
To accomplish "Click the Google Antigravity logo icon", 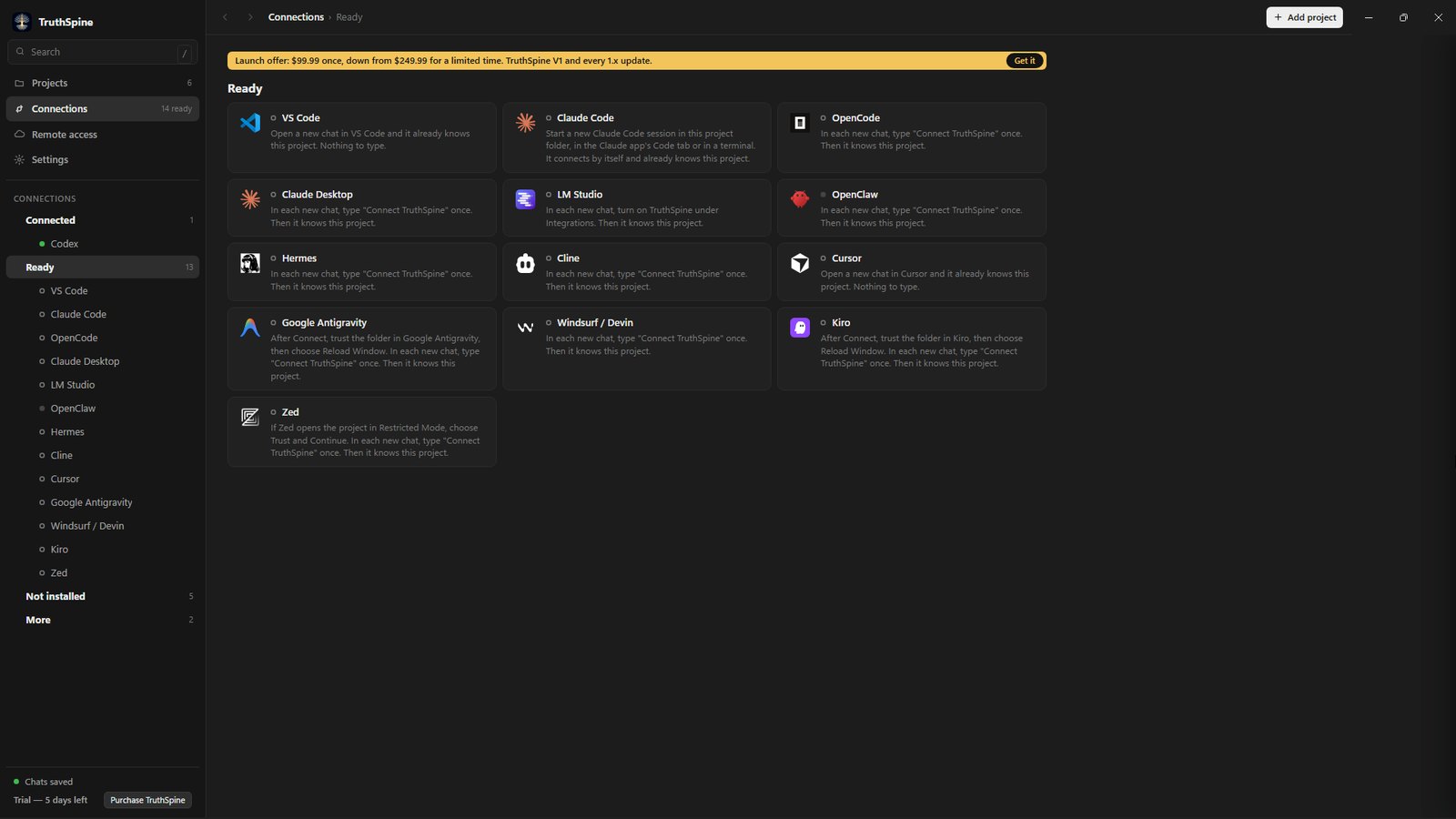I will coord(250,328).
